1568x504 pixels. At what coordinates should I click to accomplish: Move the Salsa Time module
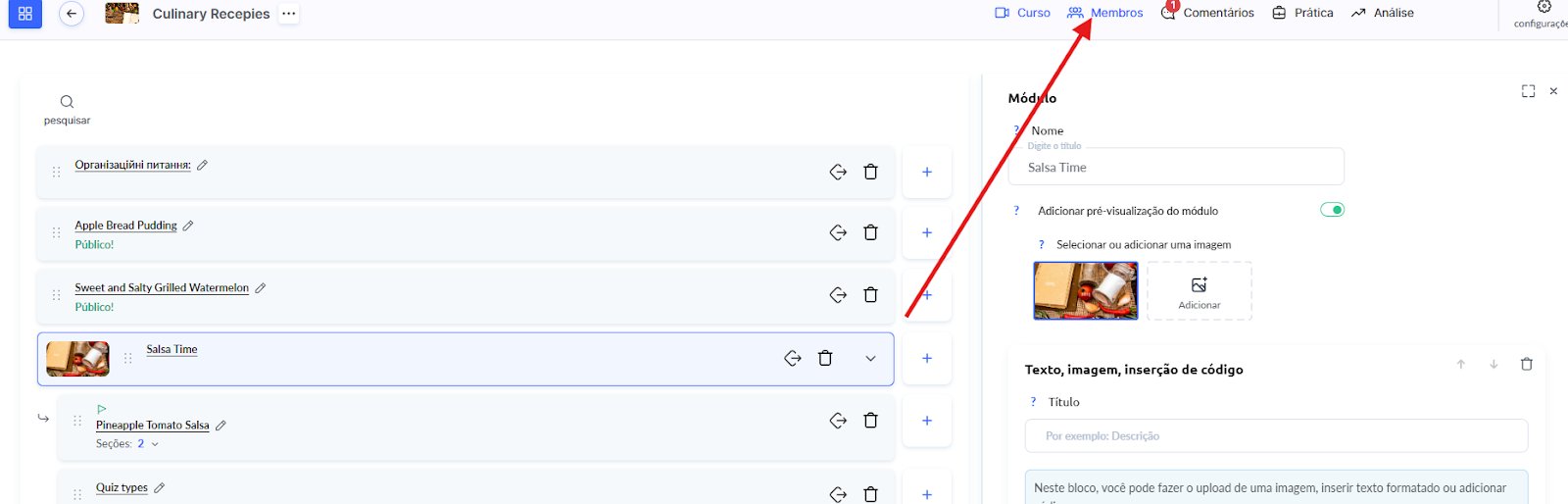(x=793, y=358)
